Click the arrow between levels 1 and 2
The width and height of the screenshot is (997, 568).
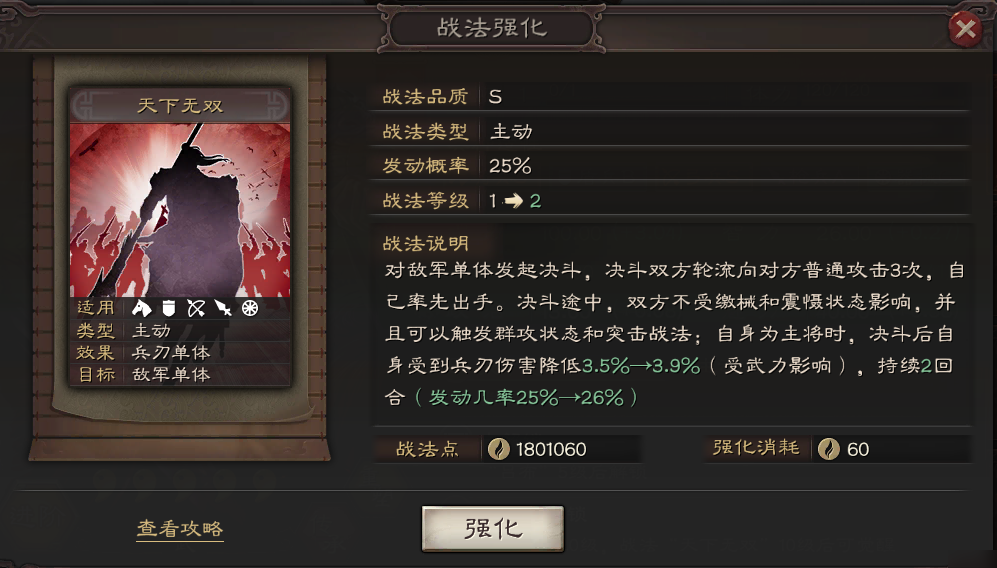pos(513,201)
